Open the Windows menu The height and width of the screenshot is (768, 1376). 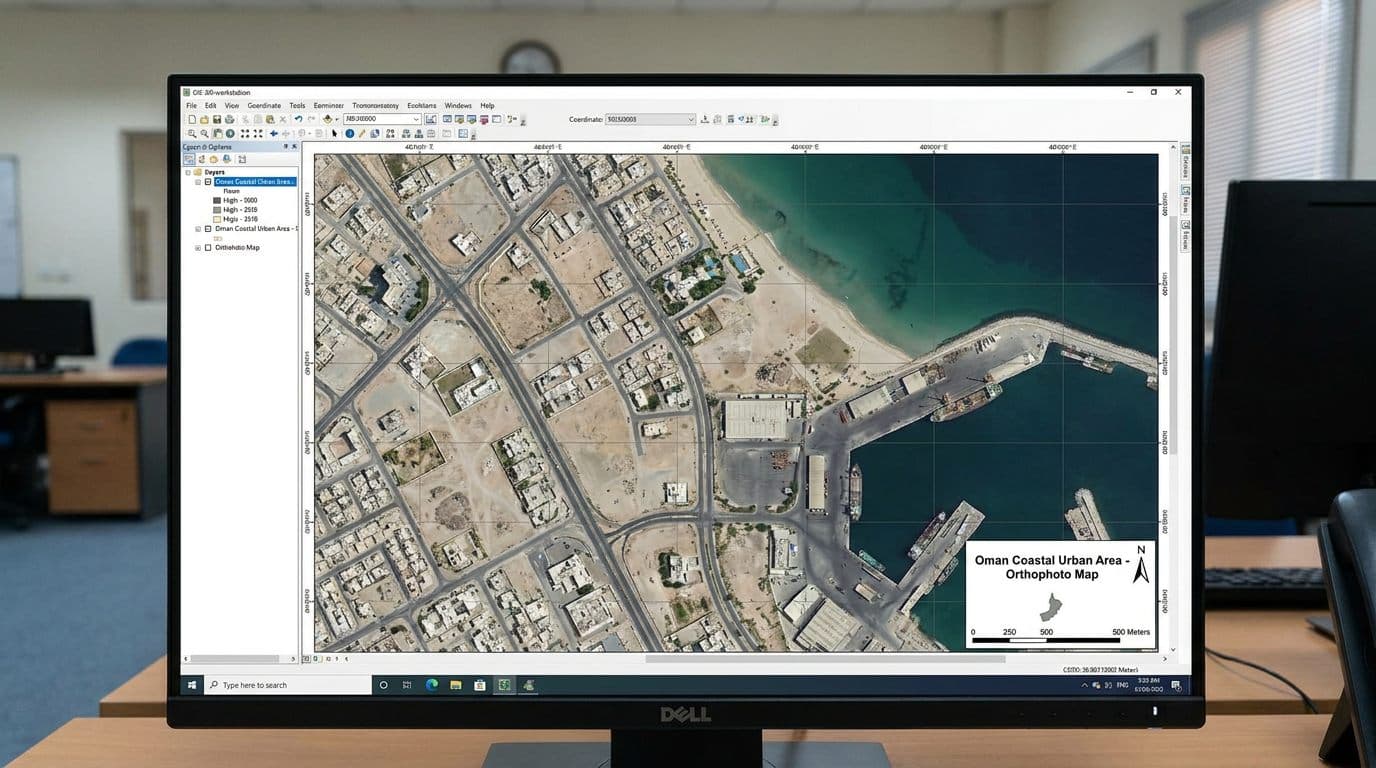(x=458, y=105)
